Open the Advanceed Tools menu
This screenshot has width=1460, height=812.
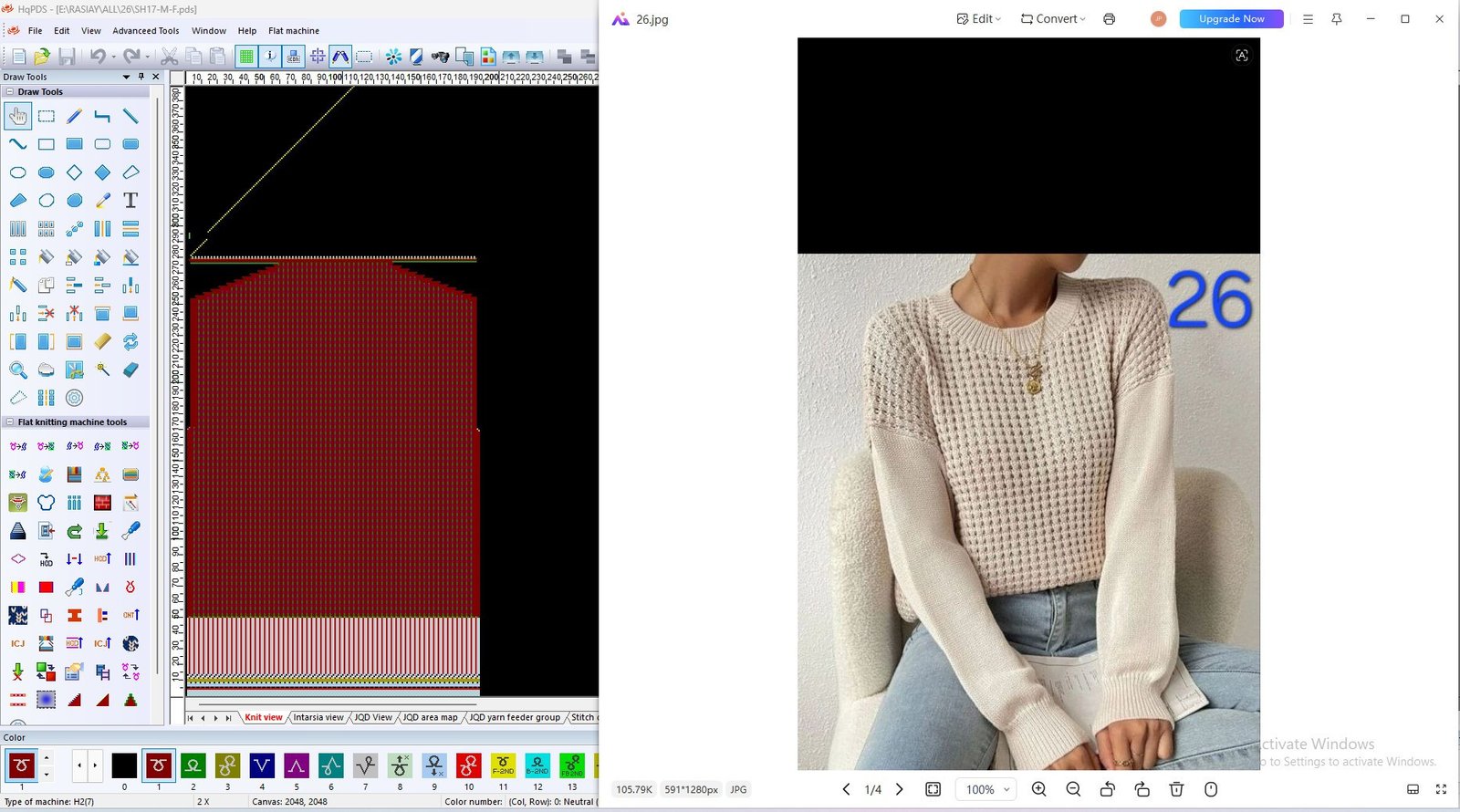pyautogui.click(x=145, y=31)
